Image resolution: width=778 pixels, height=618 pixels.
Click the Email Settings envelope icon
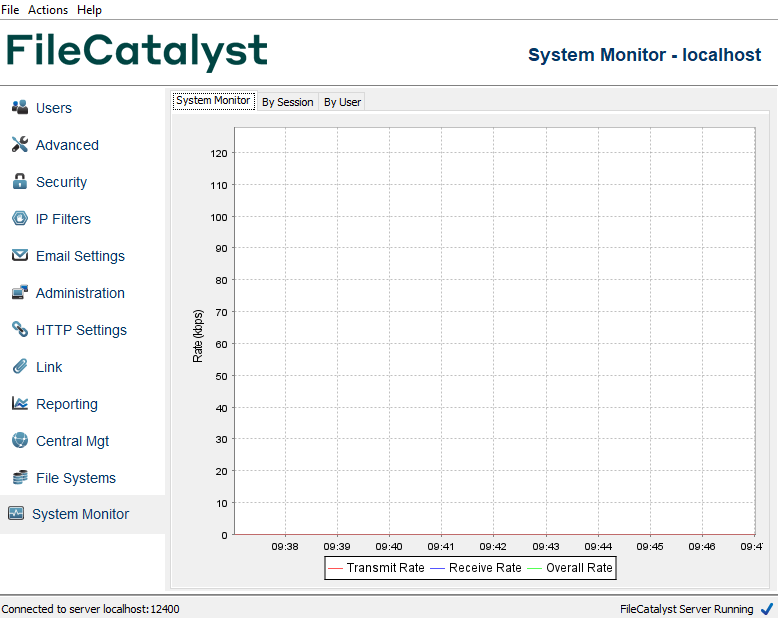point(20,255)
